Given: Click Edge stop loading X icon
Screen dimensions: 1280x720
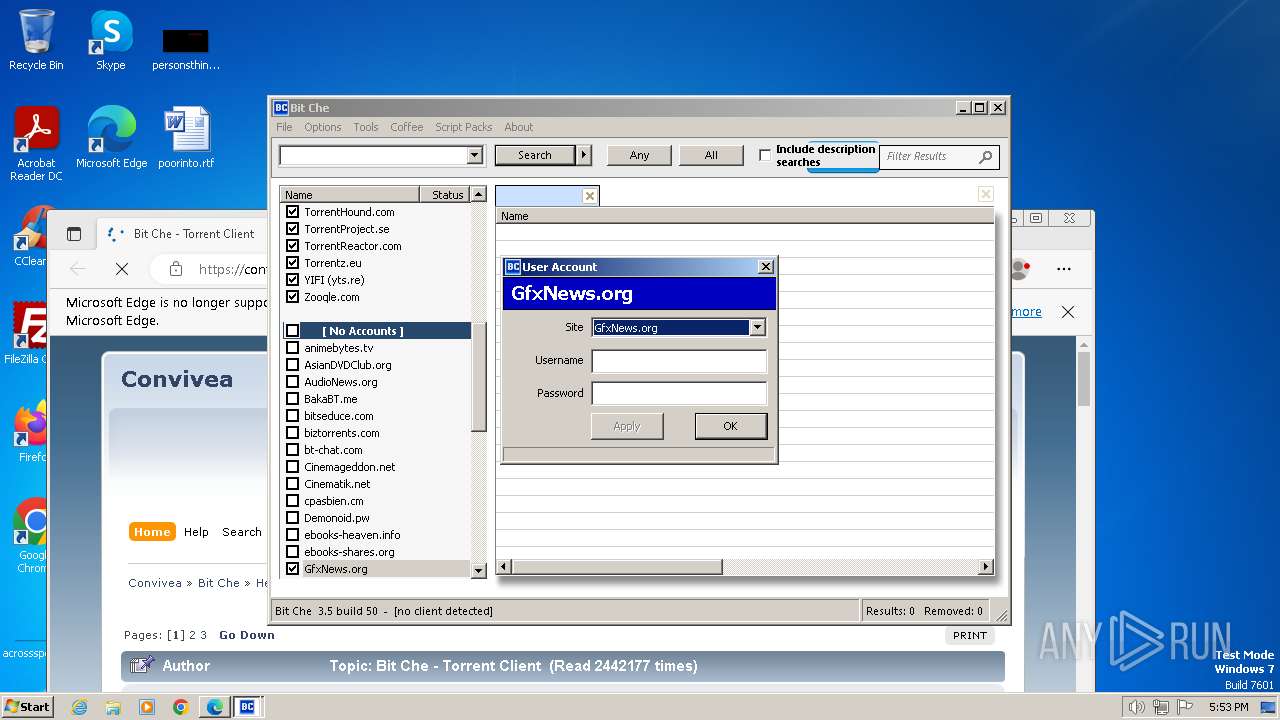Looking at the screenshot, I should click(122, 269).
